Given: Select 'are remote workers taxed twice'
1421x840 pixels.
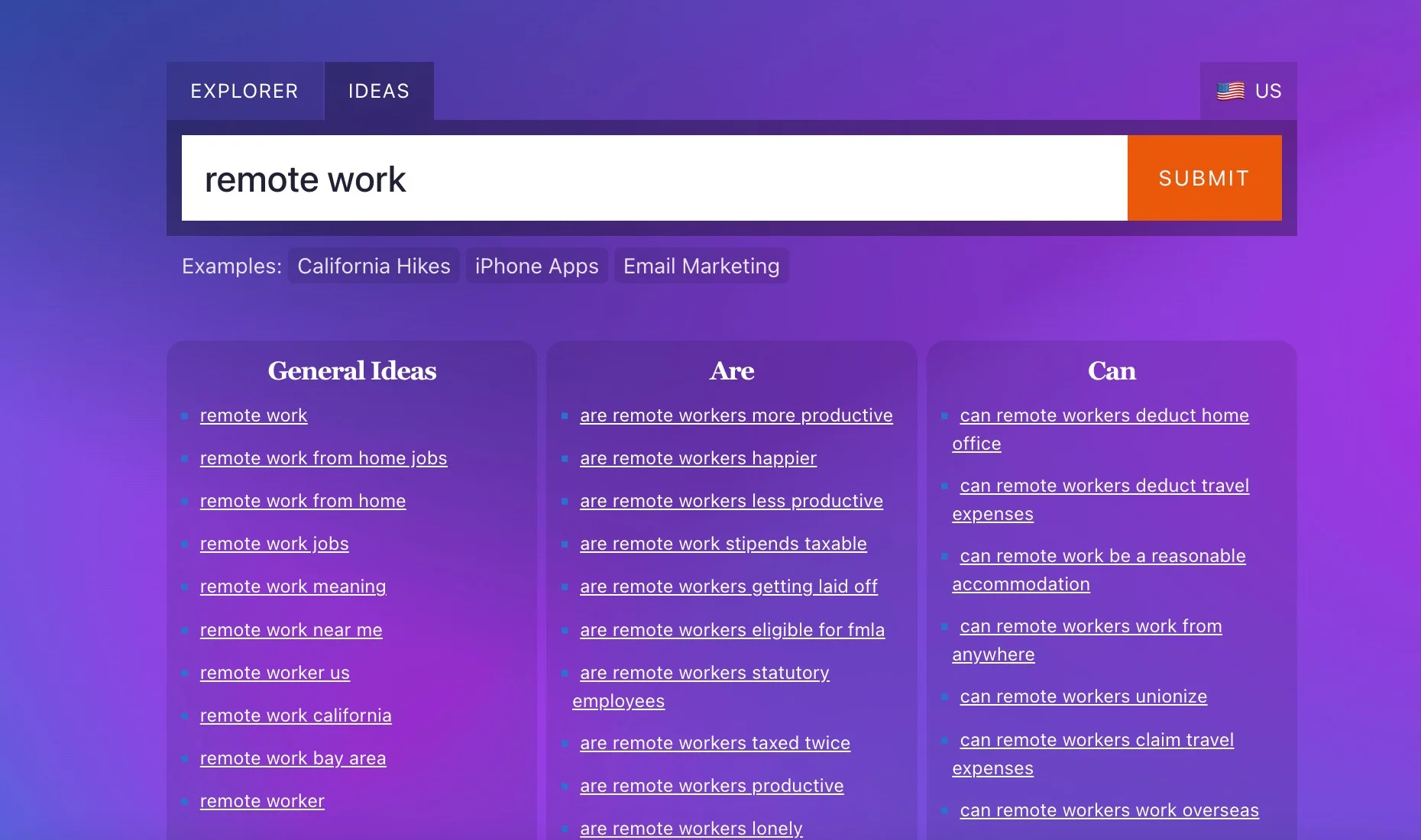Looking at the screenshot, I should point(714,743).
